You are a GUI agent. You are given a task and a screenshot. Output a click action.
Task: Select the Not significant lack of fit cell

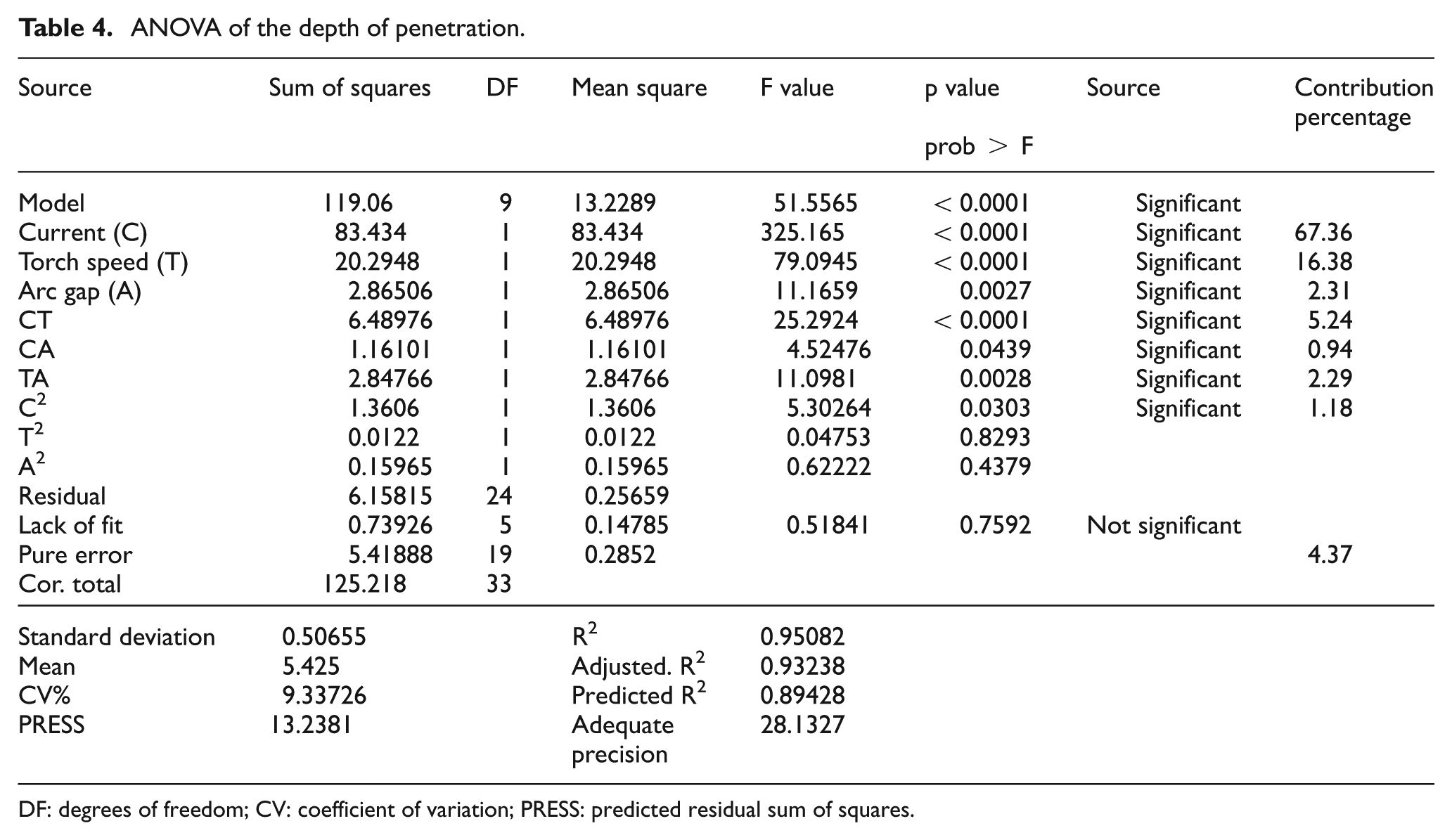pyautogui.click(x=1164, y=526)
